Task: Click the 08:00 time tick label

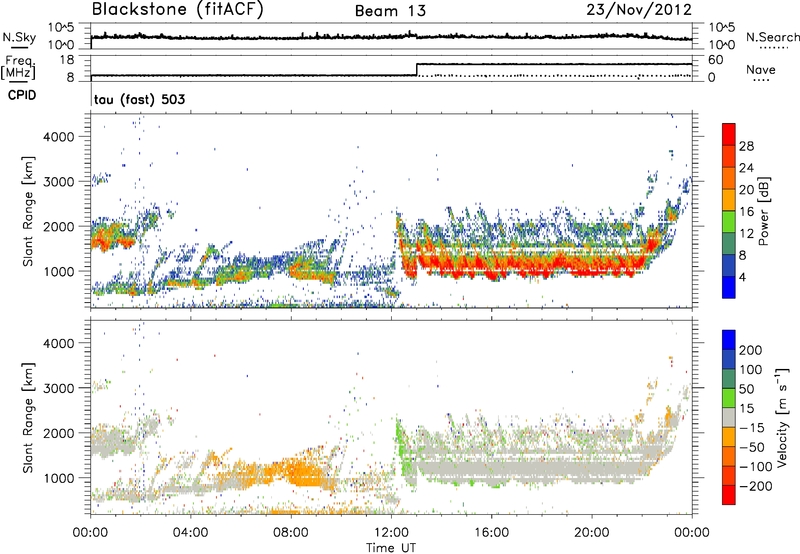Action: pos(291,533)
